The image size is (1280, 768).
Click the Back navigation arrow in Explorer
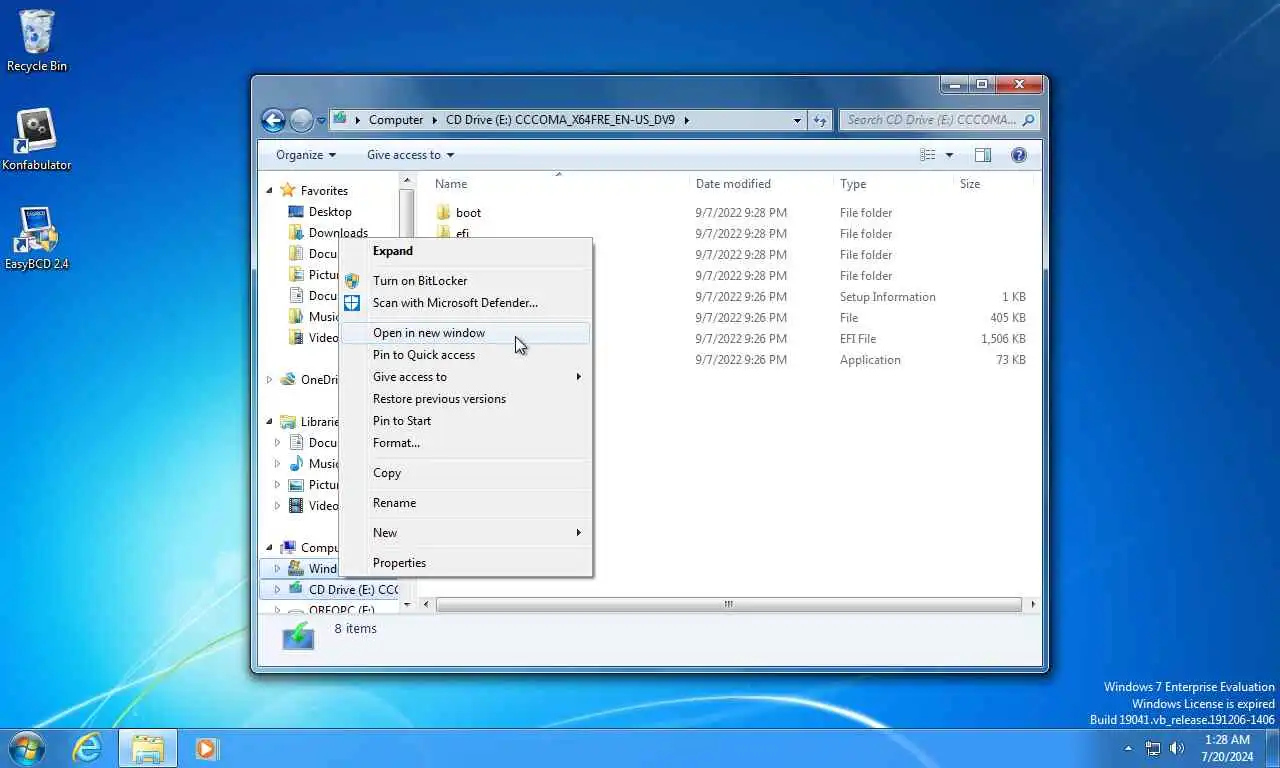click(273, 120)
